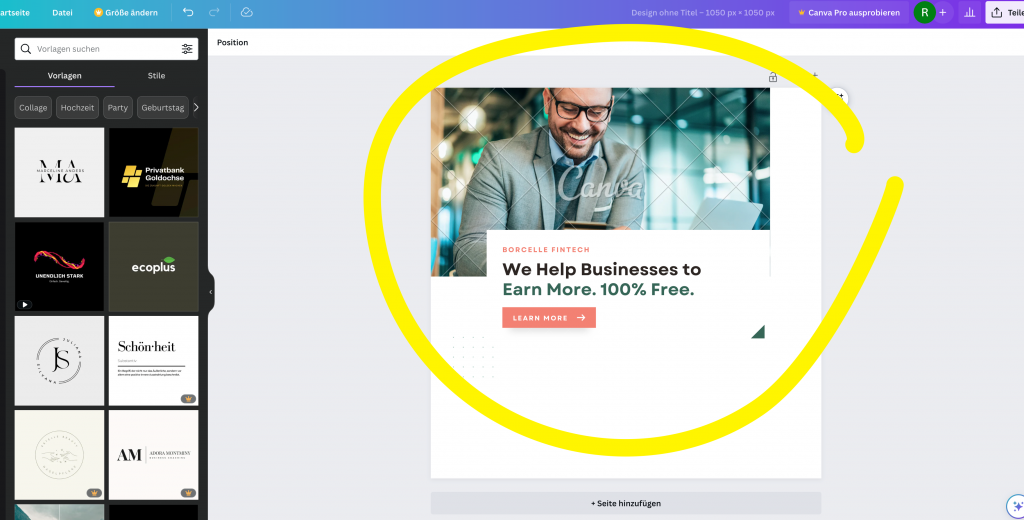1024x520 pixels.
Task: Click the lock page icon above canvas
Action: [773, 77]
